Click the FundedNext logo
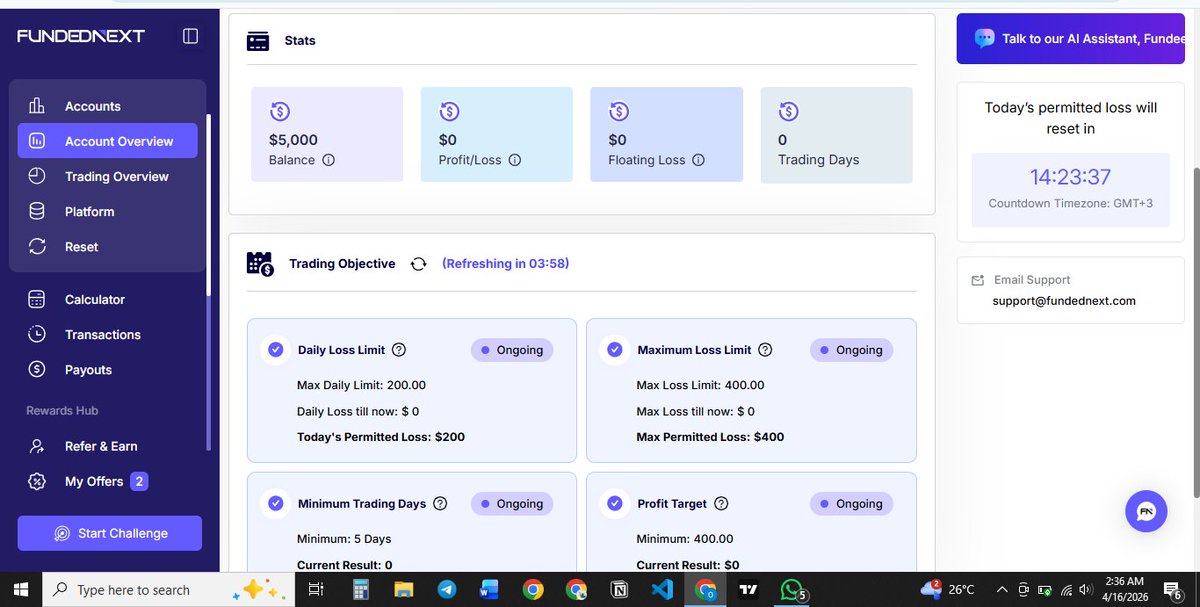Screen dimensions: 1200x607 [81, 36]
